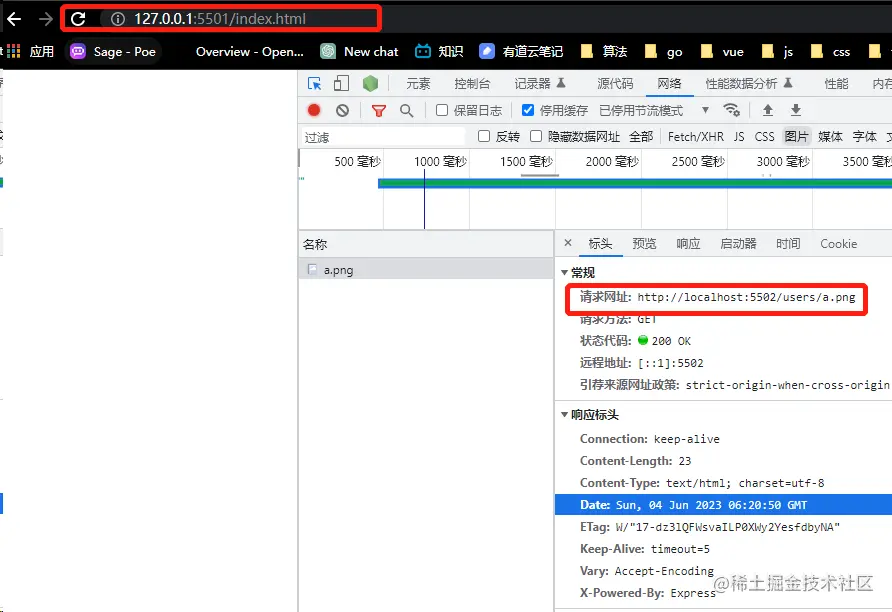The image size is (892, 612).
Task: Click the 1000 毫秒 timeline marker
Action: coord(440,162)
